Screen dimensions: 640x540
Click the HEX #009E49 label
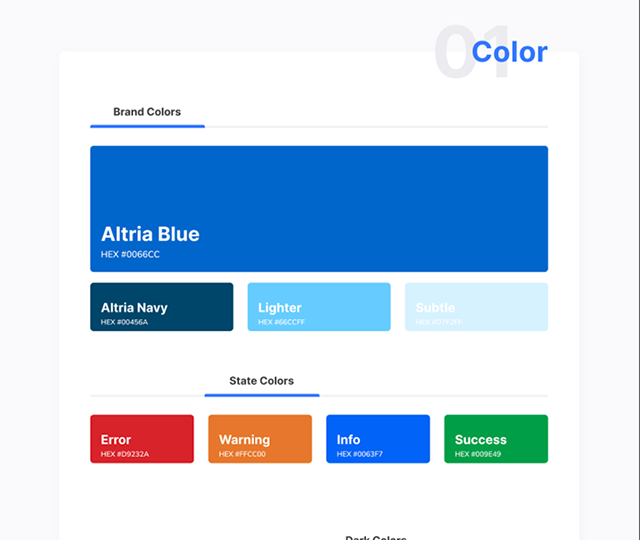pyautogui.click(x=478, y=454)
